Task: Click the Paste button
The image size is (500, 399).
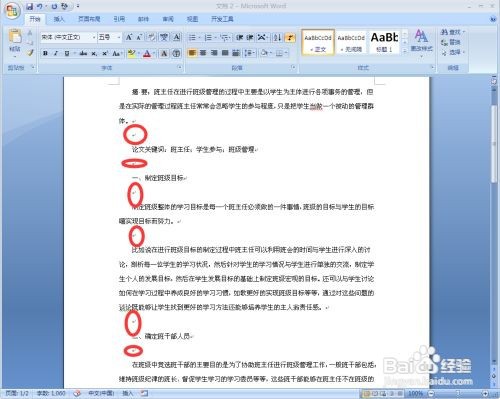Action: click(x=15, y=43)
